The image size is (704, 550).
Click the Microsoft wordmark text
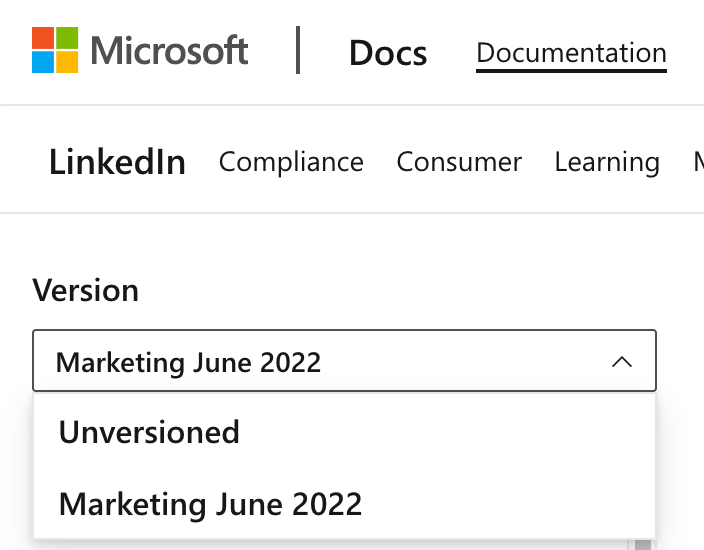(169, 50)
